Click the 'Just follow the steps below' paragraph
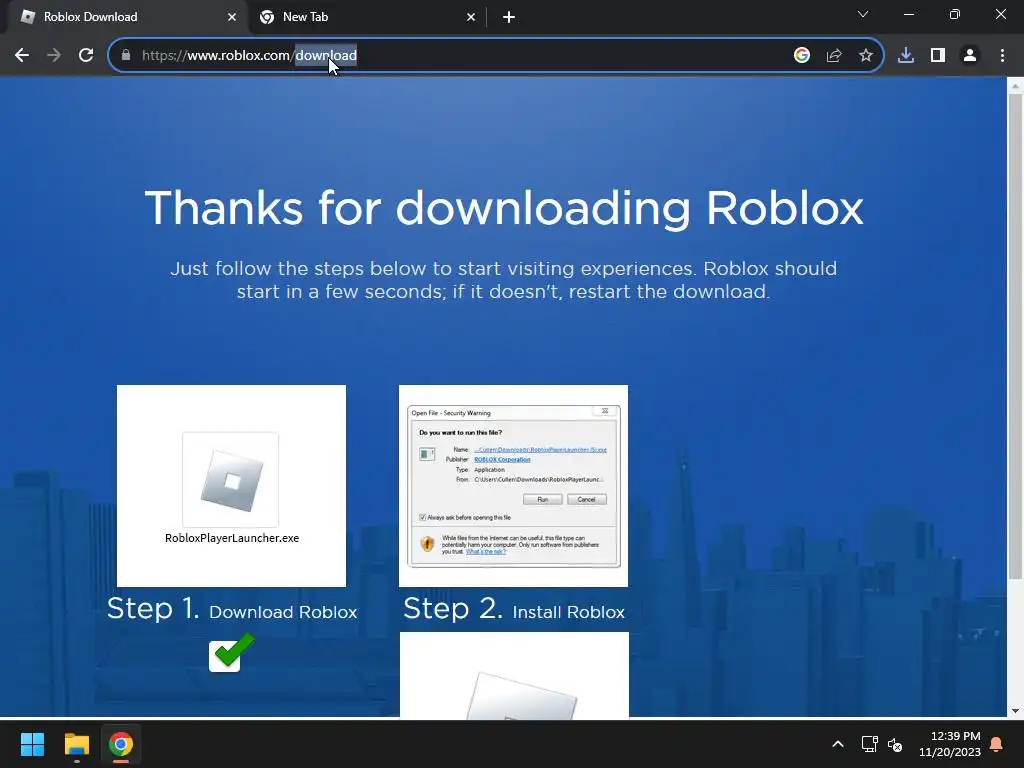Viewport: 1024px width, 768px height. point(504,280)
